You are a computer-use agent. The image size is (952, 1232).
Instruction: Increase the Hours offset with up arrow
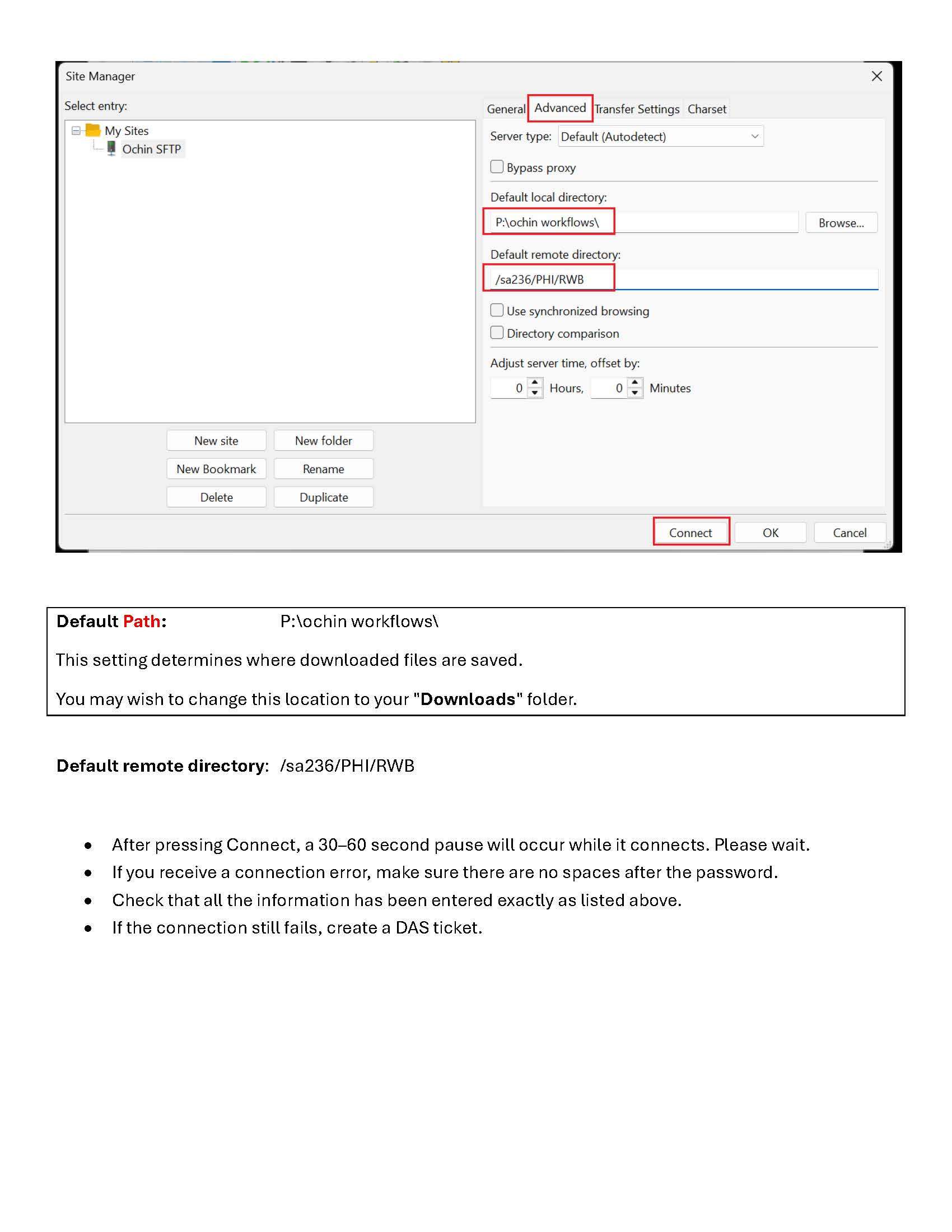[x=535, y=383]
